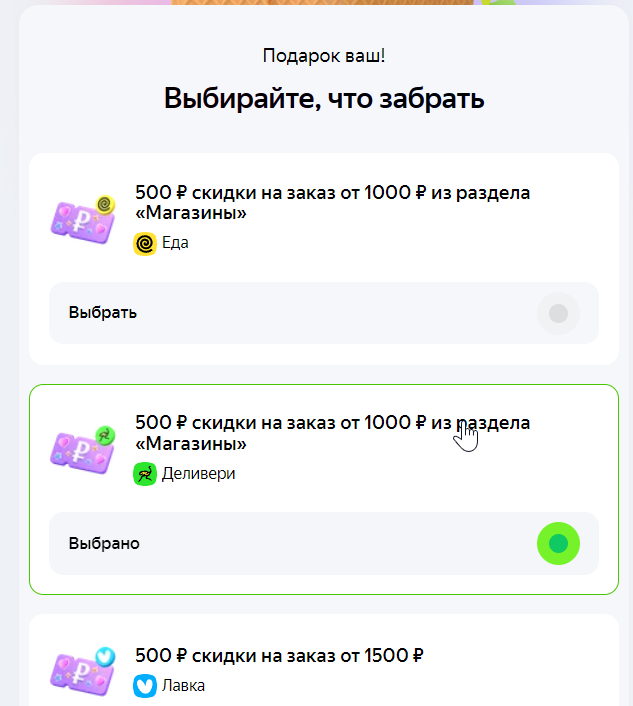Click the purple coupon image with Лавка badge
Image resolution: width=633 pixels, height=706 pixels.
click(x=83, y=671)
